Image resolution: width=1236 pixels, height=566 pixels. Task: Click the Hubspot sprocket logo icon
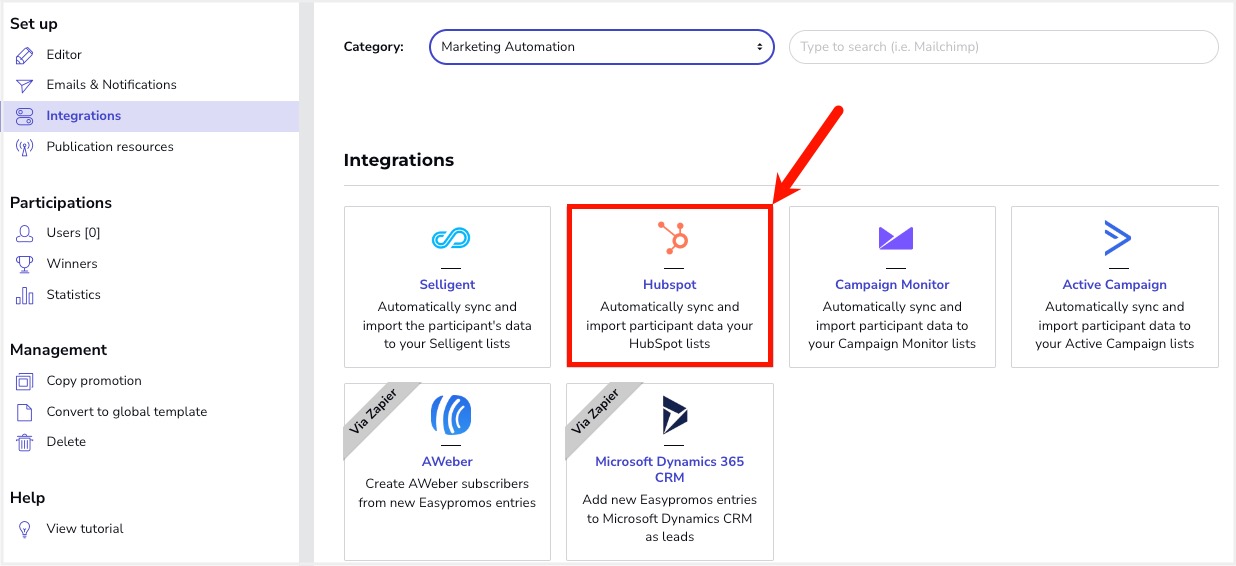pos(672,238)
